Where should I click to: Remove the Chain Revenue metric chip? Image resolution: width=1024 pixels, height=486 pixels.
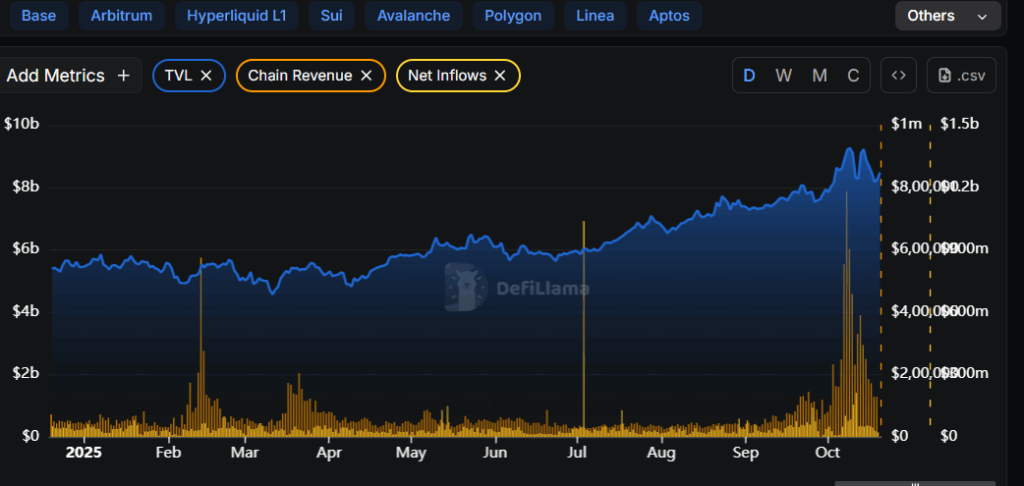coord(366,75)
